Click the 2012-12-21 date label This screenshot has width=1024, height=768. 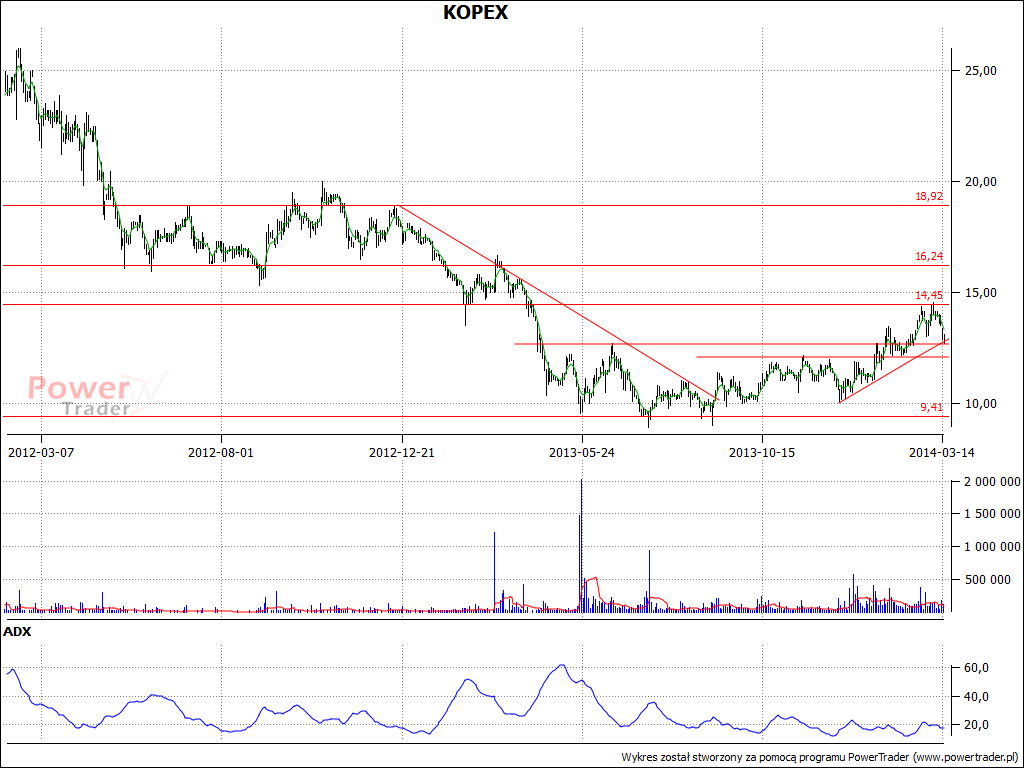click(x=402, y=453)
